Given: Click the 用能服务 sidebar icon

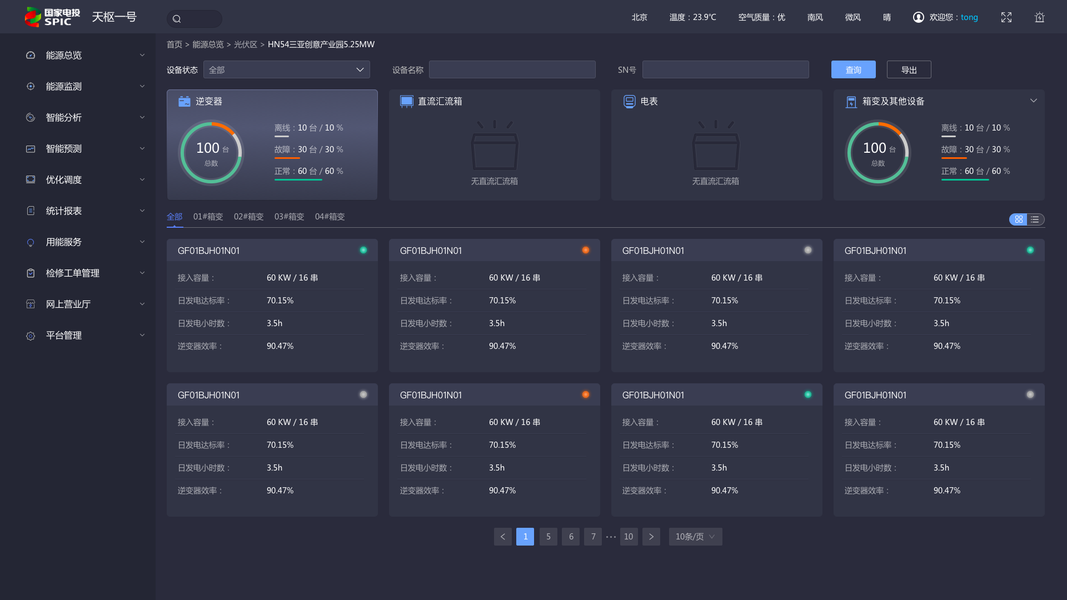Looking at the screenshot, I should coord(31,242).
